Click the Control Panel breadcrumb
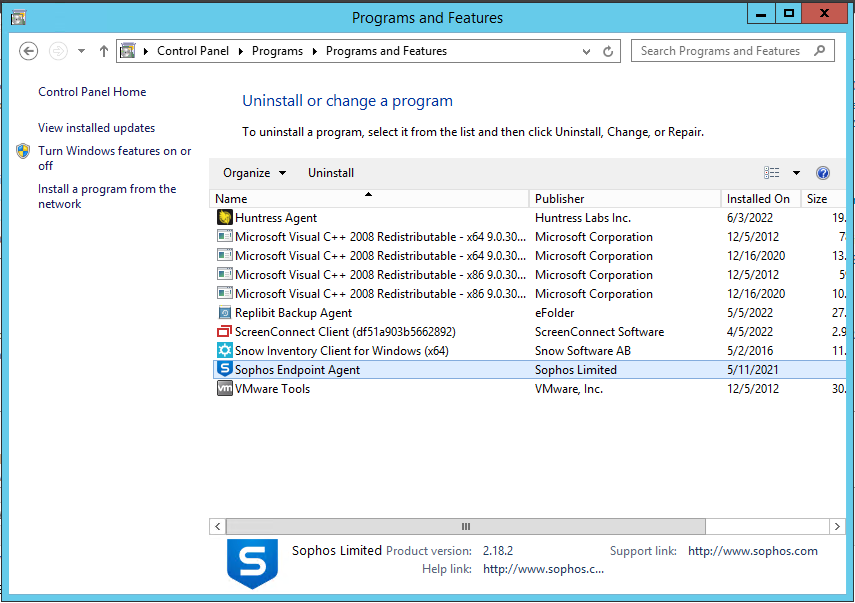This screenshot has height=603, width=855. click(193, 51)
